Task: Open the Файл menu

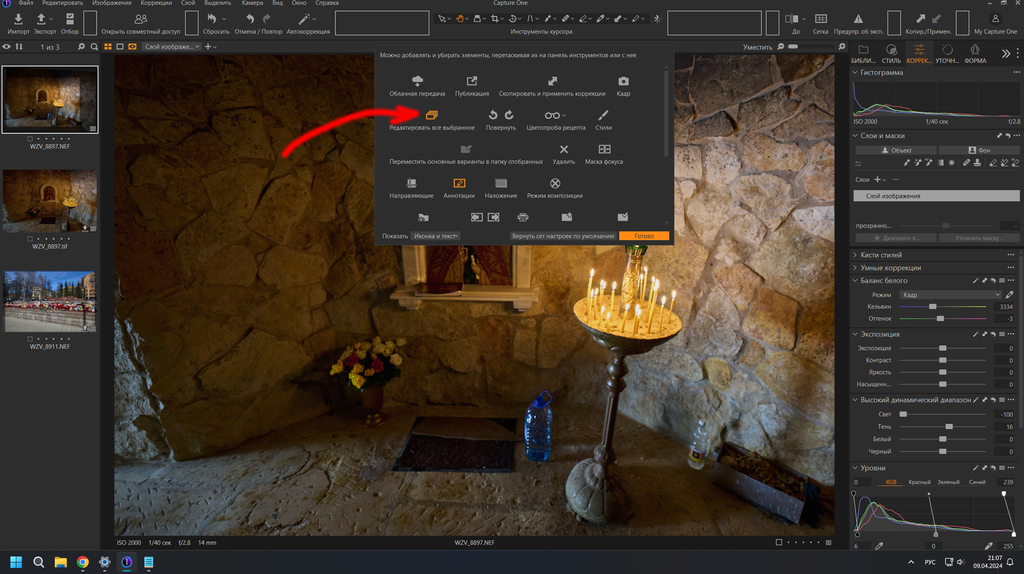Action: click(x=26, y=3)
